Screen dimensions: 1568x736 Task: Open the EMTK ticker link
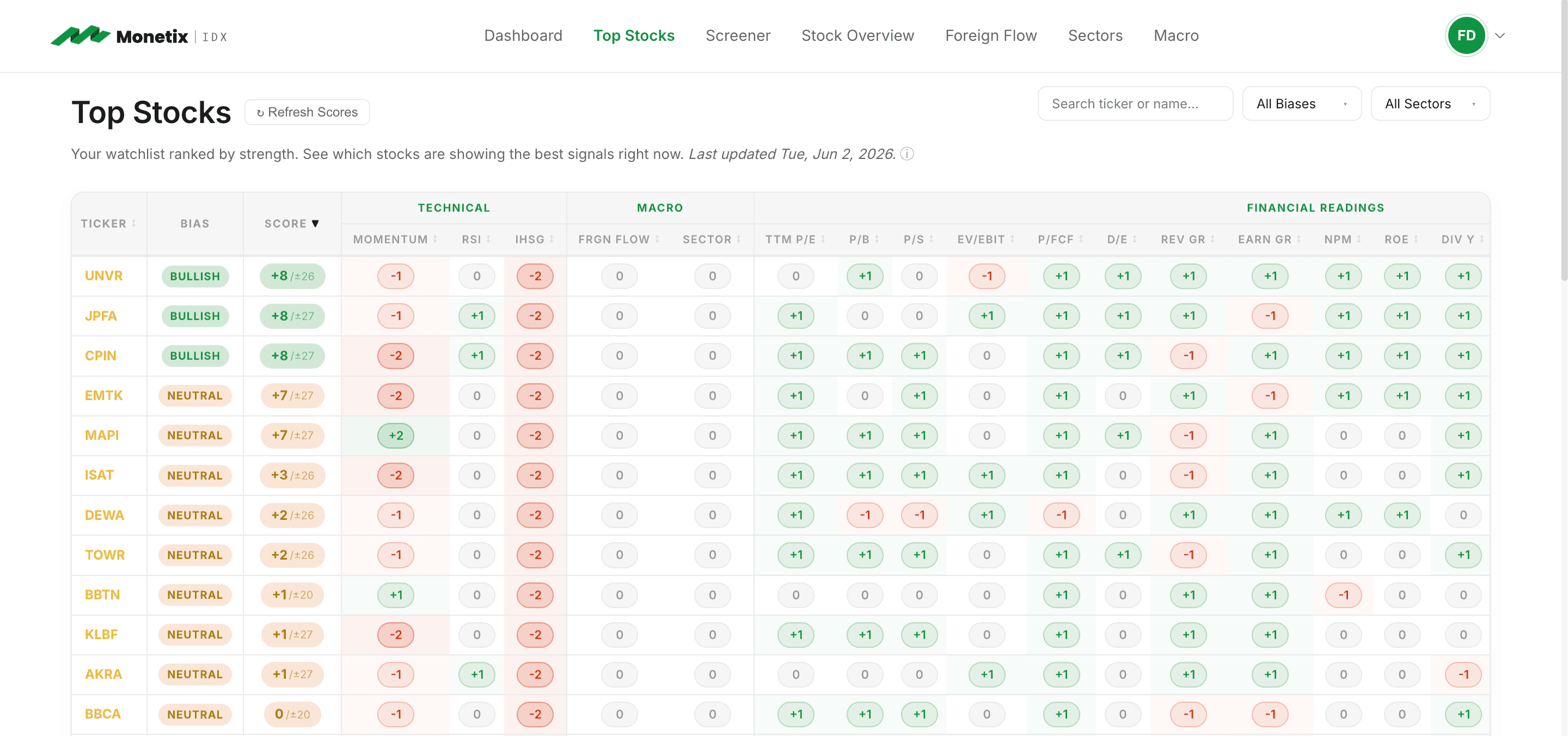[x=103, y=396]
